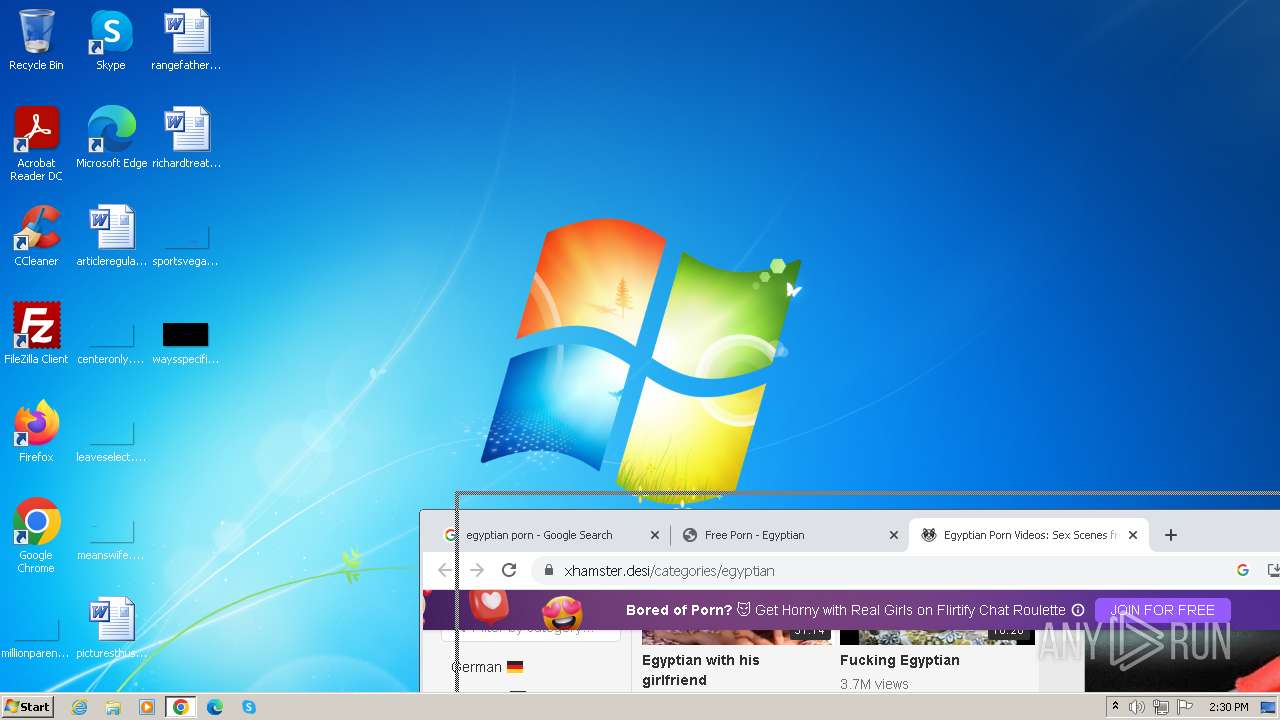The image size is (1280, 720).
Task: Open Internet Explorer from the taskbar
Action: (x=79, y=707)
